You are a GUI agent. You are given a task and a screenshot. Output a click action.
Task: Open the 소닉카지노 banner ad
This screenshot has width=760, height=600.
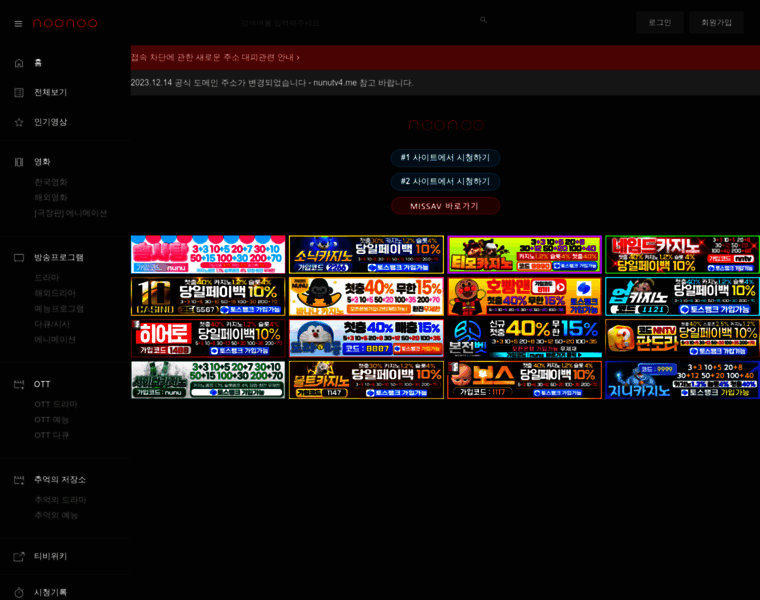click(x=366, y=254)
